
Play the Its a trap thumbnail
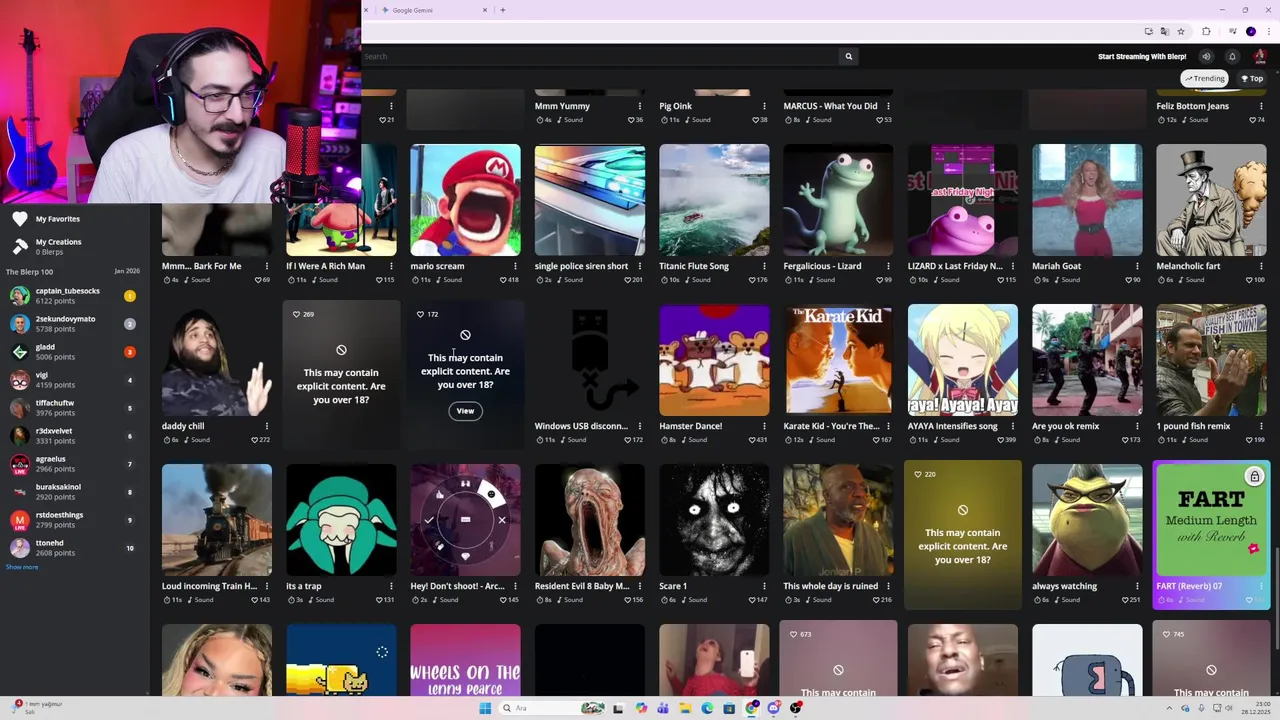[x=341, y=520]
